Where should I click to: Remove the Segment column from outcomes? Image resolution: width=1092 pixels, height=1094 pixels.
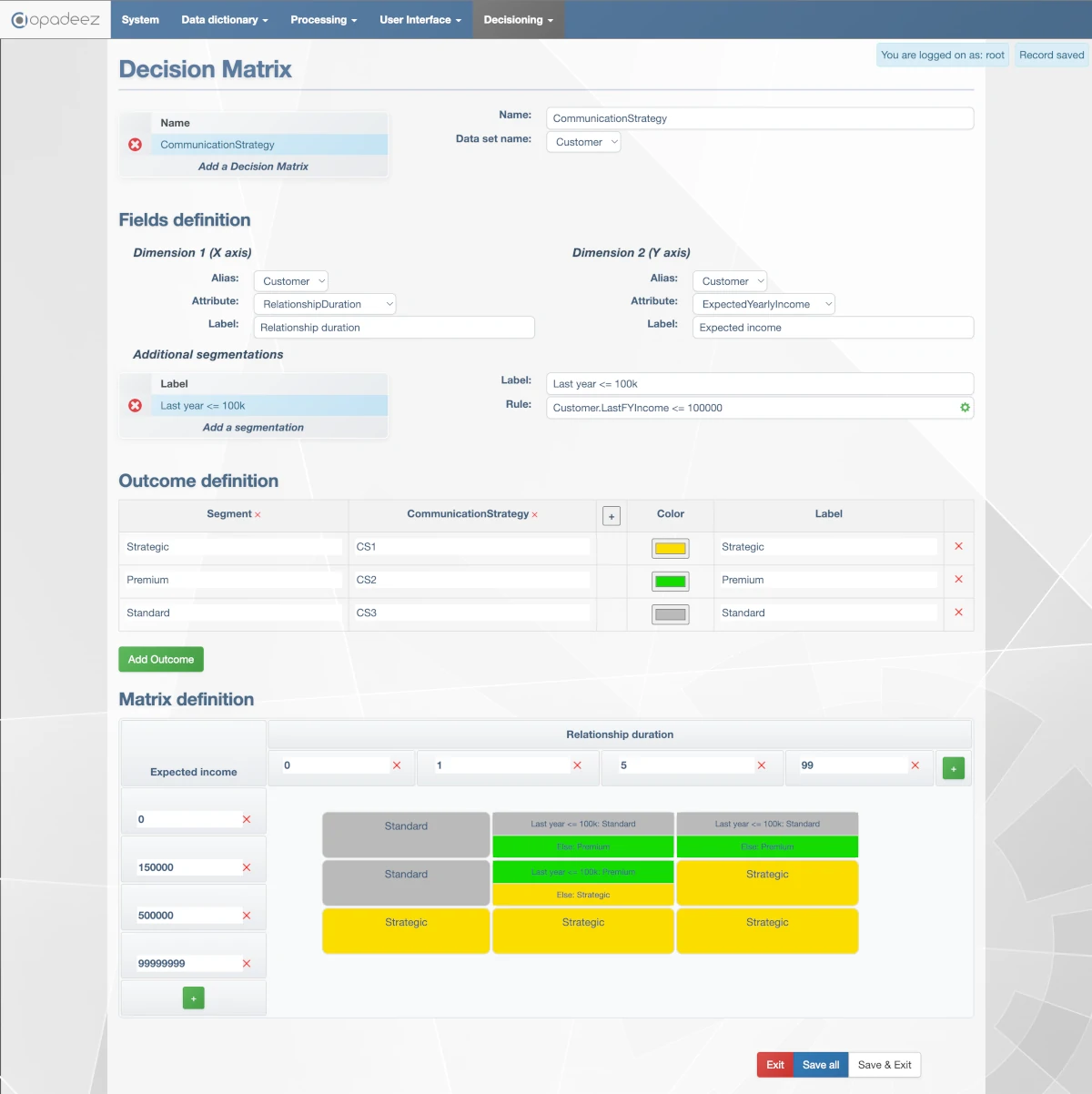(258, 514)
